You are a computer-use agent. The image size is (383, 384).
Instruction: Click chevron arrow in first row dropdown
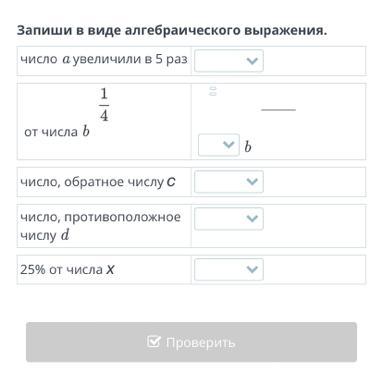pos(252,61)
